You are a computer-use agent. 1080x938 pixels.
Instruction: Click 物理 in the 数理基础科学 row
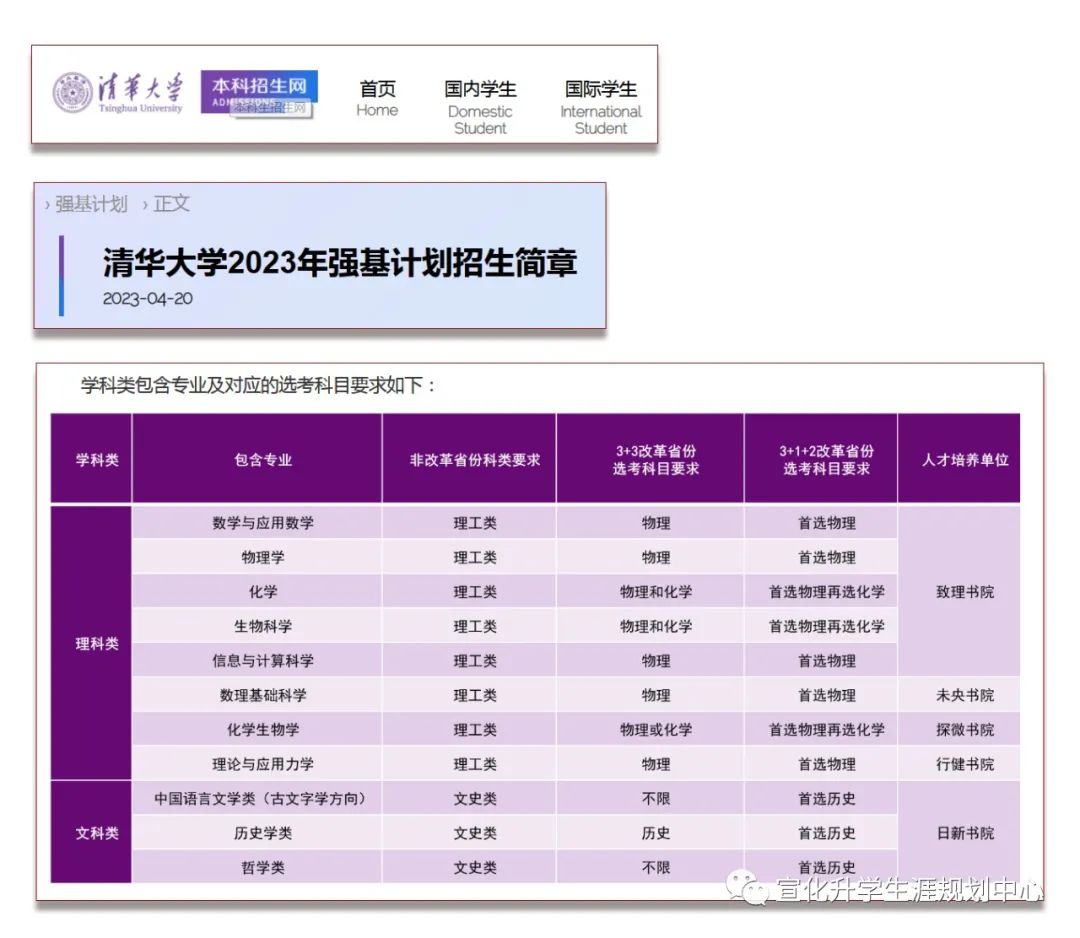coord(650,695)
